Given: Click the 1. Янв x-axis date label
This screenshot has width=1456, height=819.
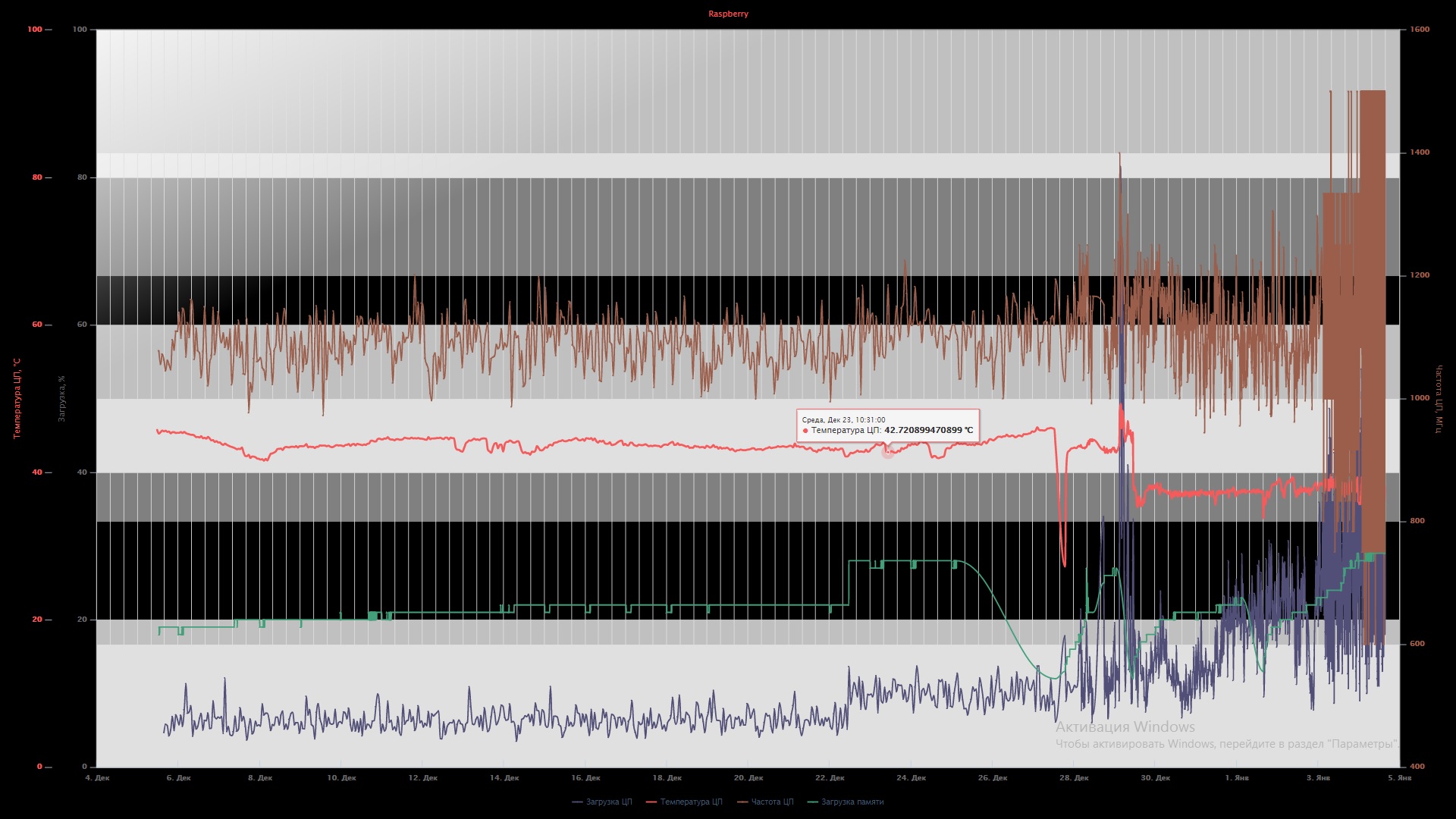Looking at the screenshot, I should click(1236, 777).
